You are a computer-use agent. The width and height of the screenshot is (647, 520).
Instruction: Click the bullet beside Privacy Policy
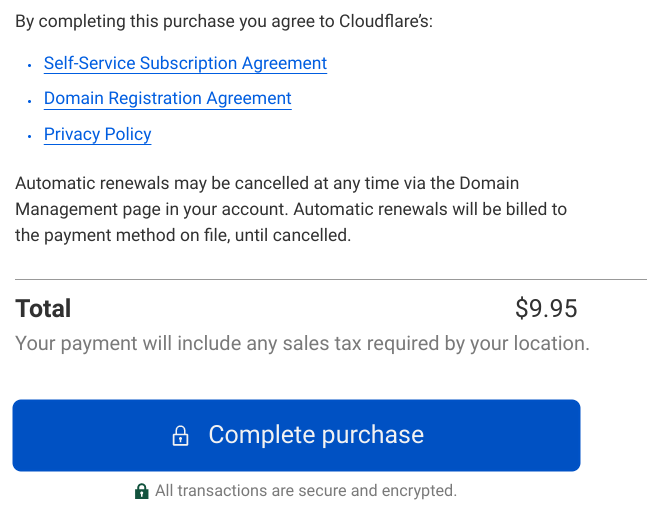click(30, 136)
